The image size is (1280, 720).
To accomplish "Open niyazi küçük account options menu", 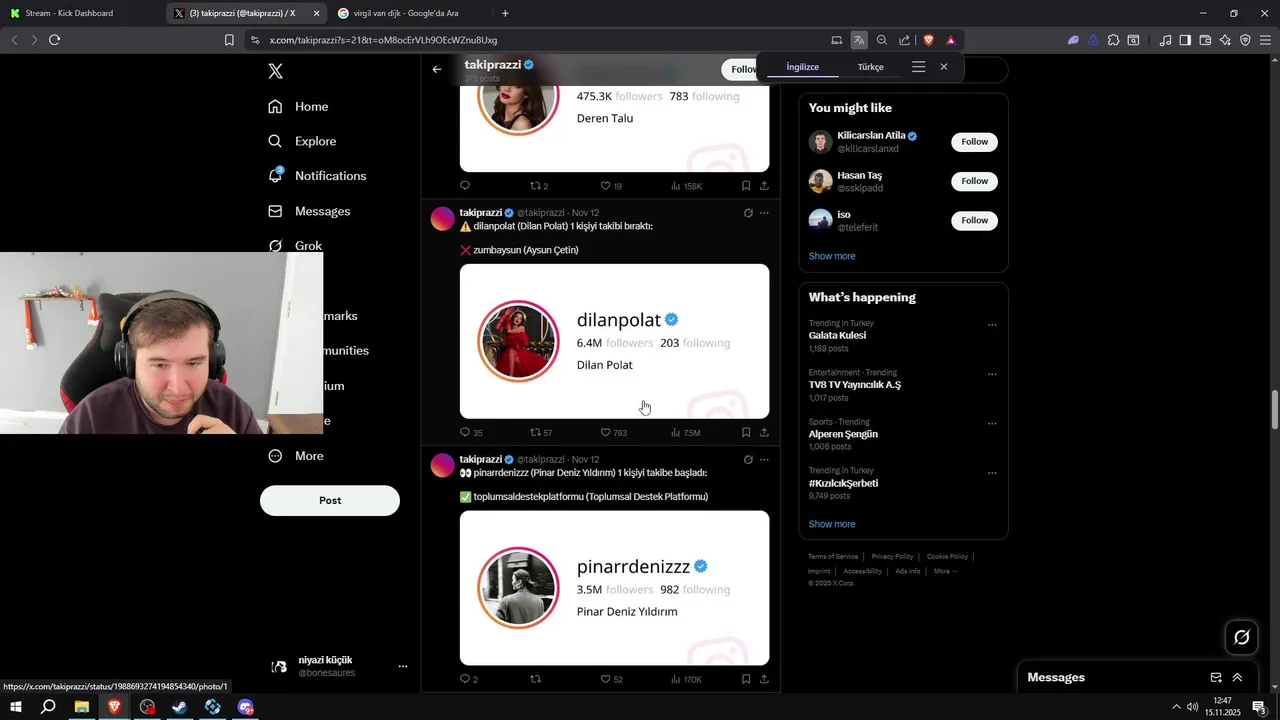I will [x=403, y=666].
